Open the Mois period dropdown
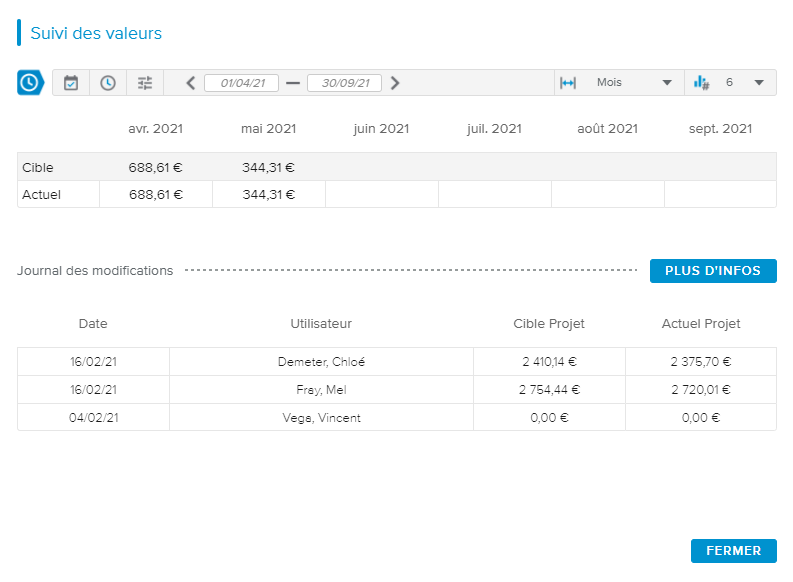 [x=634, y=83]
